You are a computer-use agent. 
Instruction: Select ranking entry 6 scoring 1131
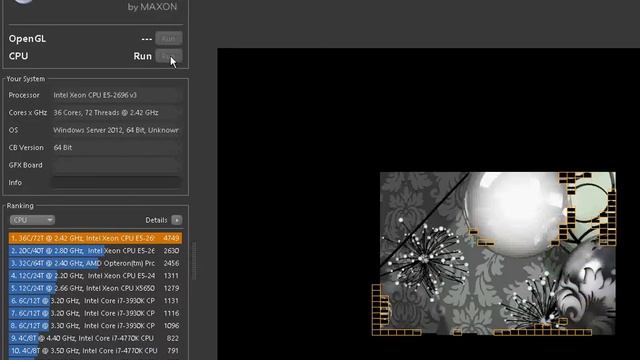coord(95,301)
